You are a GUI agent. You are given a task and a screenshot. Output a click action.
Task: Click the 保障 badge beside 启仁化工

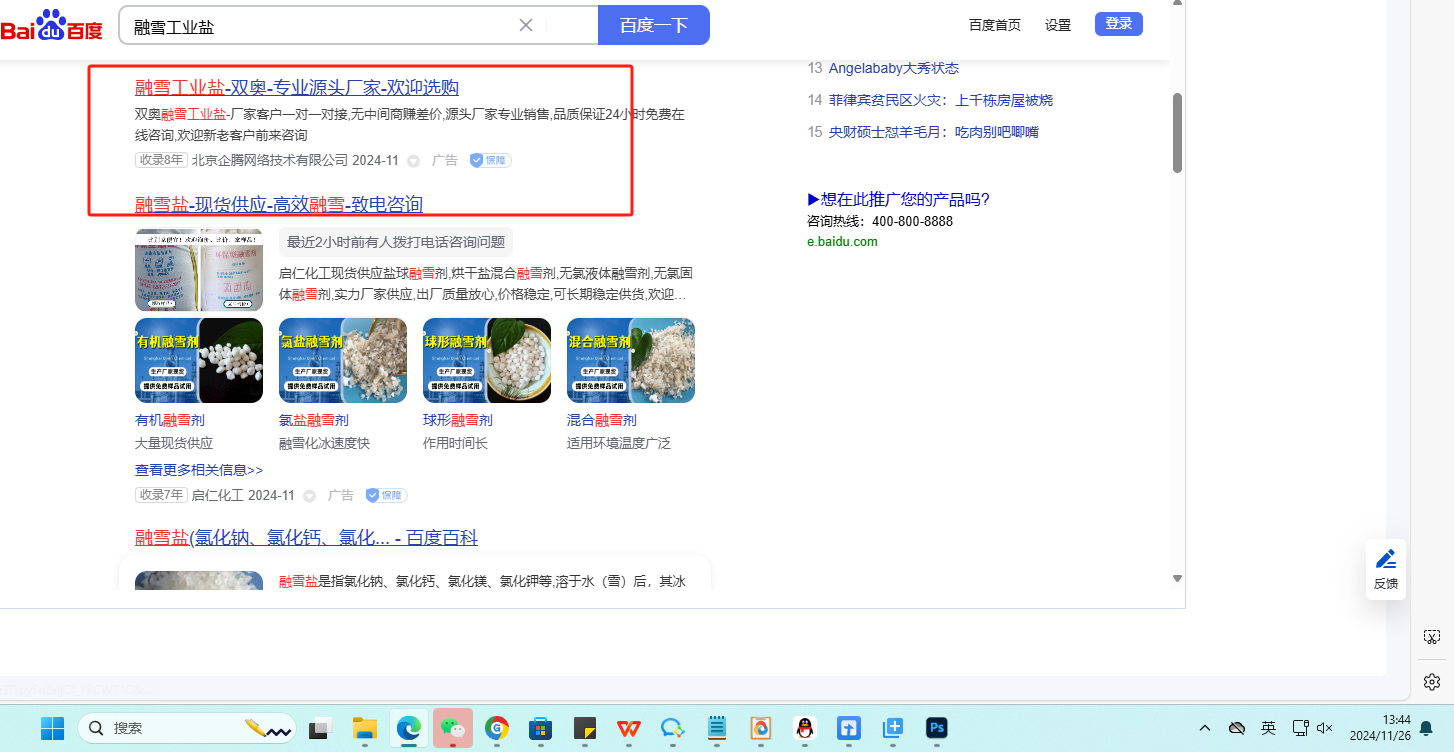[x=386, y=495]
